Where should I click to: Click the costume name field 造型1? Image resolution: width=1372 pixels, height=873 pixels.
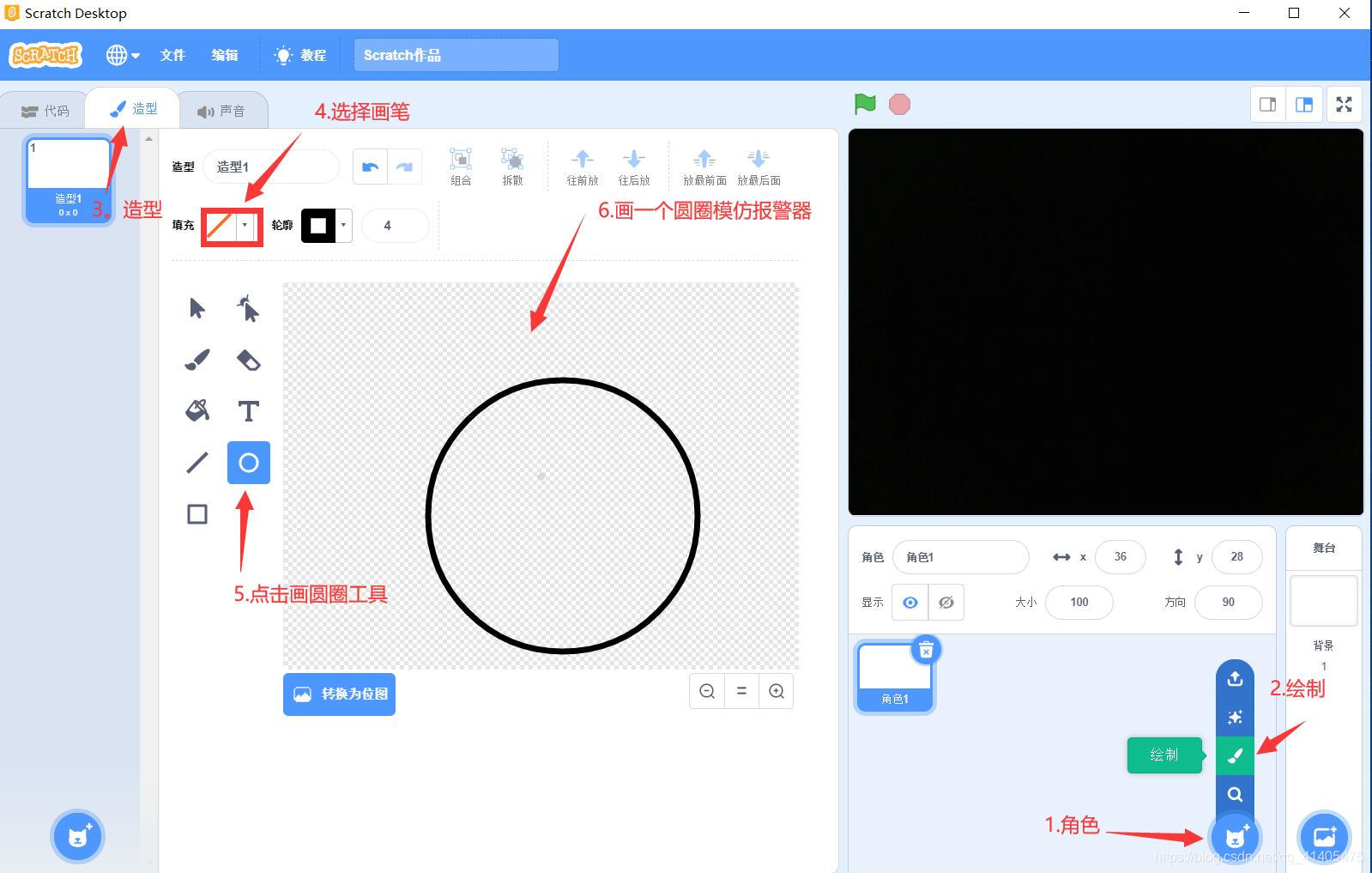tap(271, 167)
